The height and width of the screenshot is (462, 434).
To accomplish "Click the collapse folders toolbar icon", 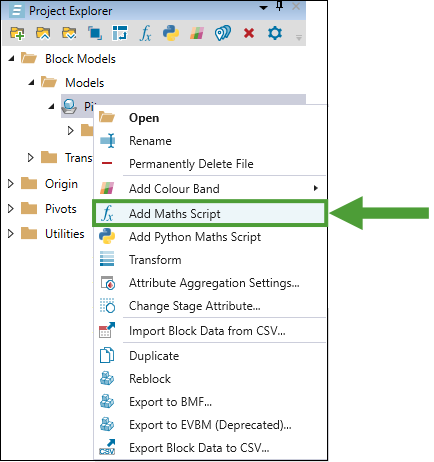I will [x=43, y=33].
